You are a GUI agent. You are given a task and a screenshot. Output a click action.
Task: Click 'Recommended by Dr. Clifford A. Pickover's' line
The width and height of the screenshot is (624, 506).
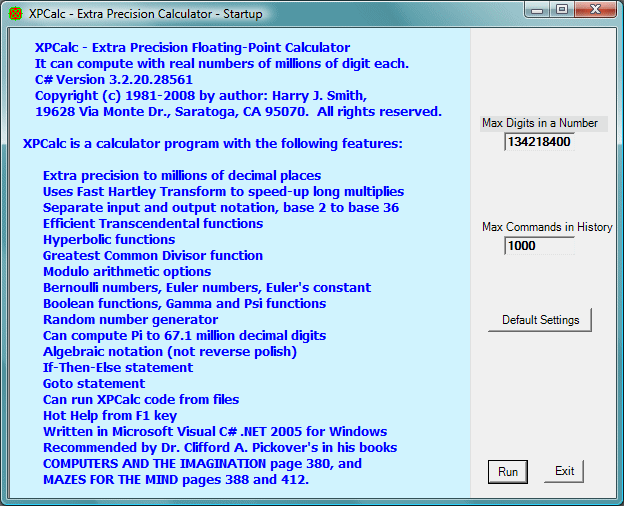tap(220, 447)
